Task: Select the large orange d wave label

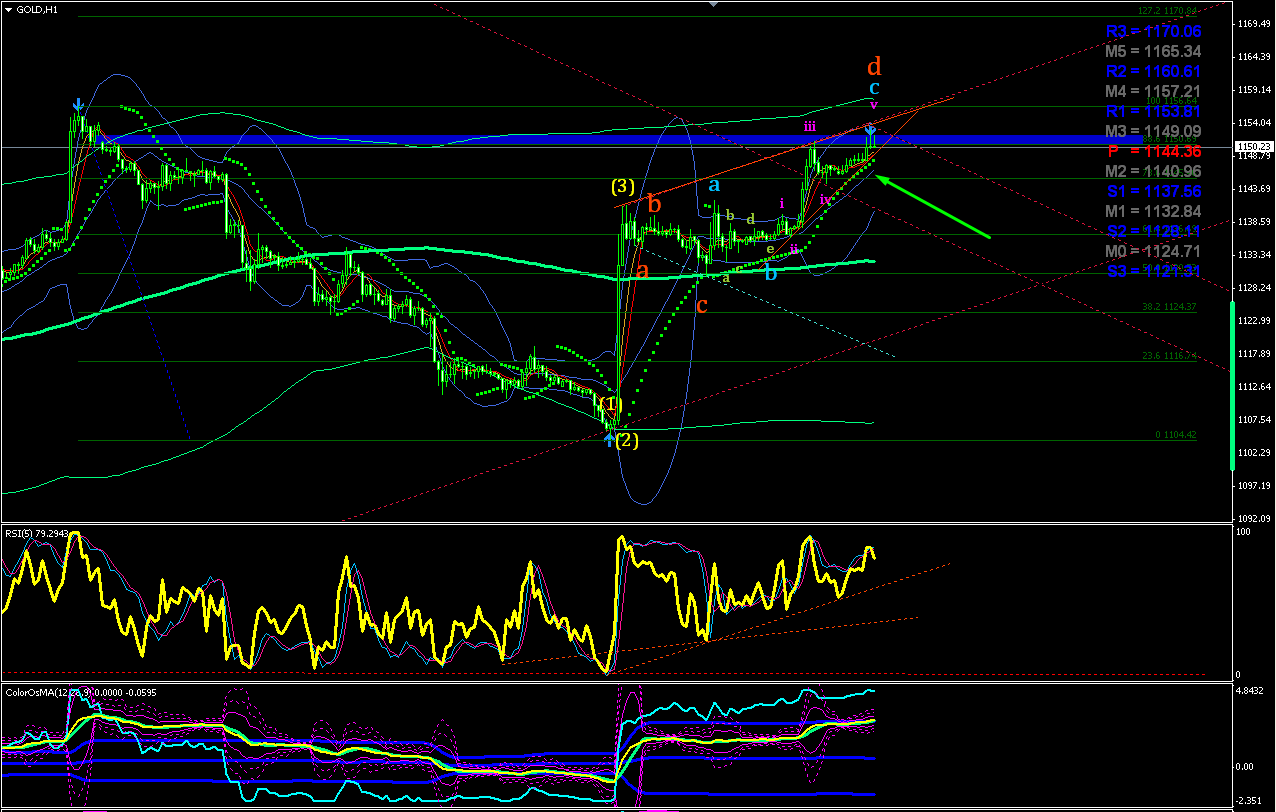Action: pos(874,67)
